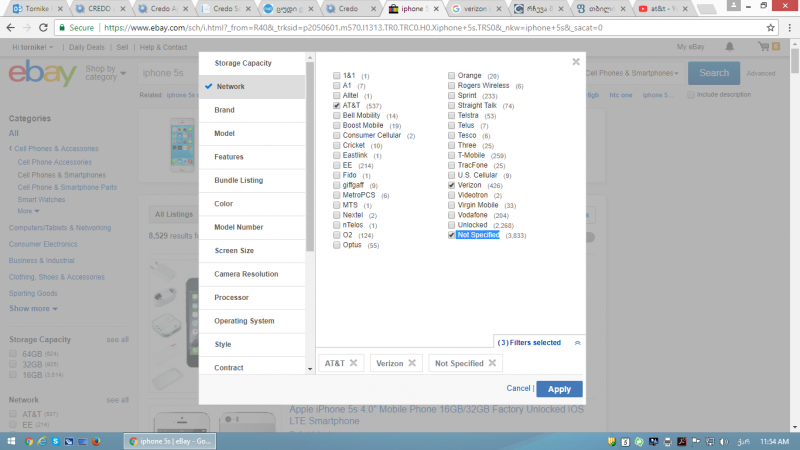This screenshot has width=800, height=450.
Task: Remove the Verizon filter chip
Action: click(411, 363)
